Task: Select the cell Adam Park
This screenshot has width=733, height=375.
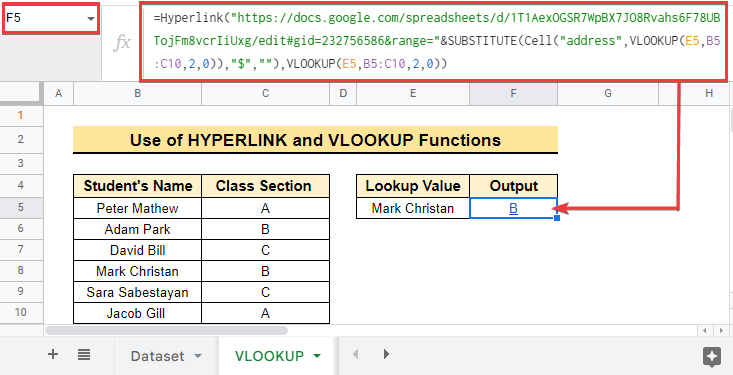Action: (x=137, y=229)
